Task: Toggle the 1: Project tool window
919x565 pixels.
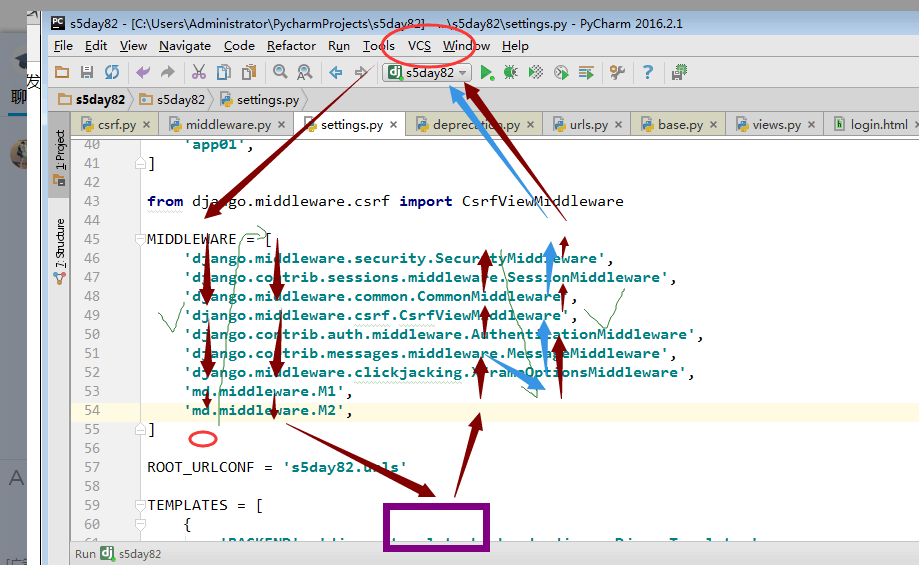Action: [59, 157]
